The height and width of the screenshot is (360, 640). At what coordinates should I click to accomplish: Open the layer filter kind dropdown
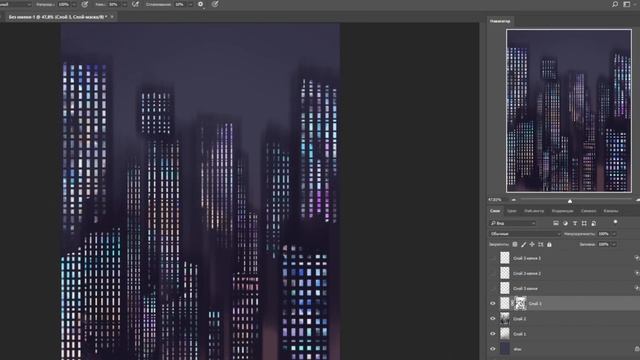point(513,223)
